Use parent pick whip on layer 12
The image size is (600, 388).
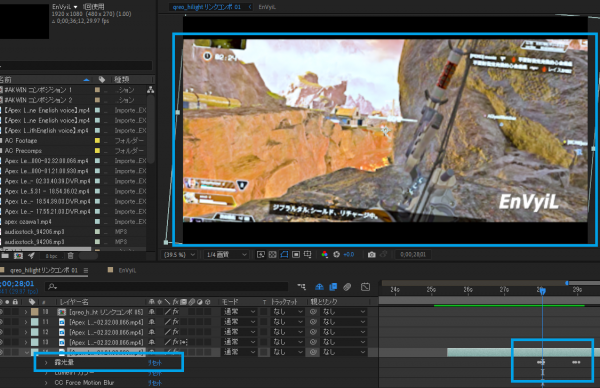(x=313, y=332)
